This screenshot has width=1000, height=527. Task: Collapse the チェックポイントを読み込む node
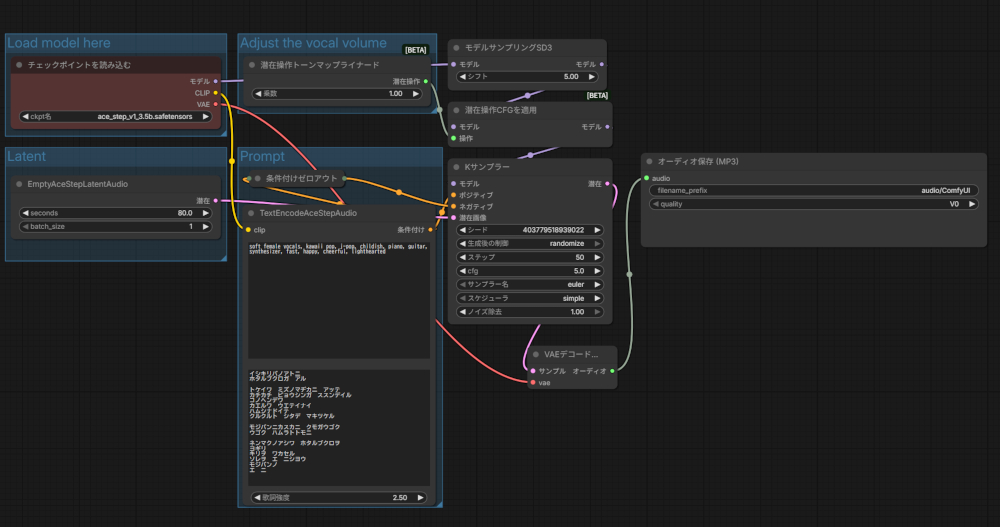click(18, 65)
